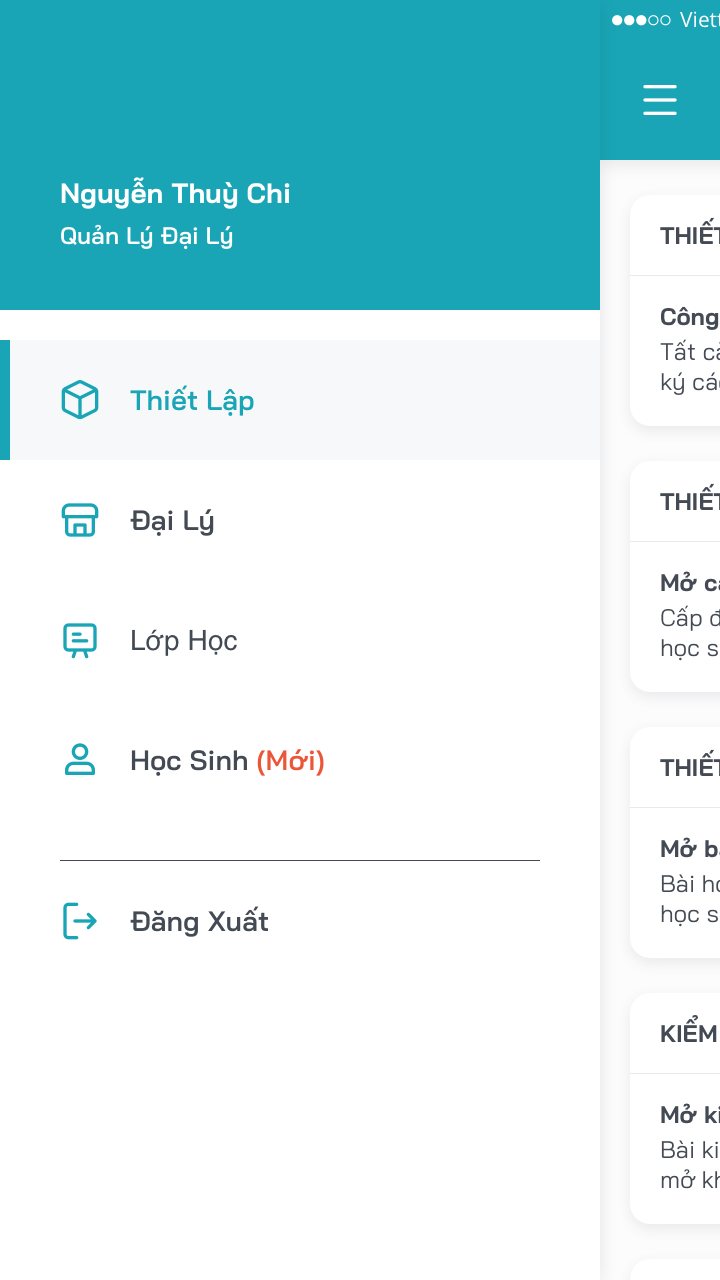The image size is (720, 1280).
Task: Click the cube icon beside Thiết Lập
Action: tap(80, 400)
